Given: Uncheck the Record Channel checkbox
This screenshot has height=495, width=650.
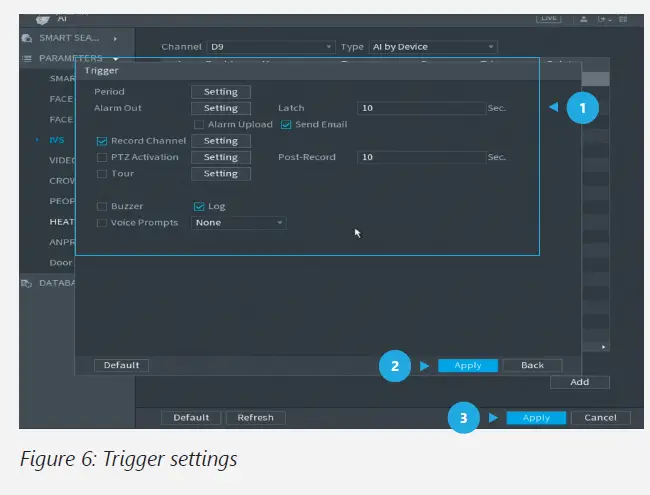Looking at the screenshot, I should pos(102,141).
